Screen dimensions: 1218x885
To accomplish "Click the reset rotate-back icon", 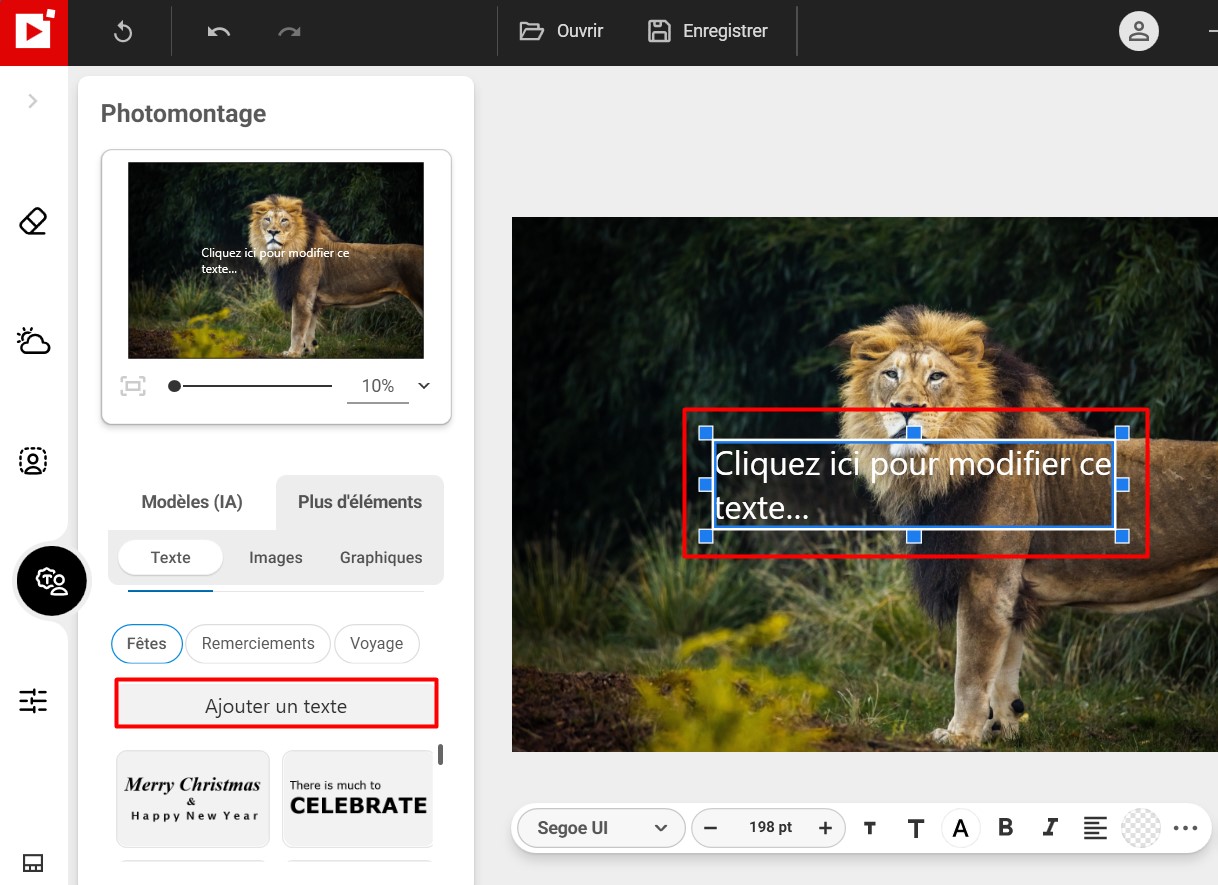I will pyautogui.click(x=123, y=32).
